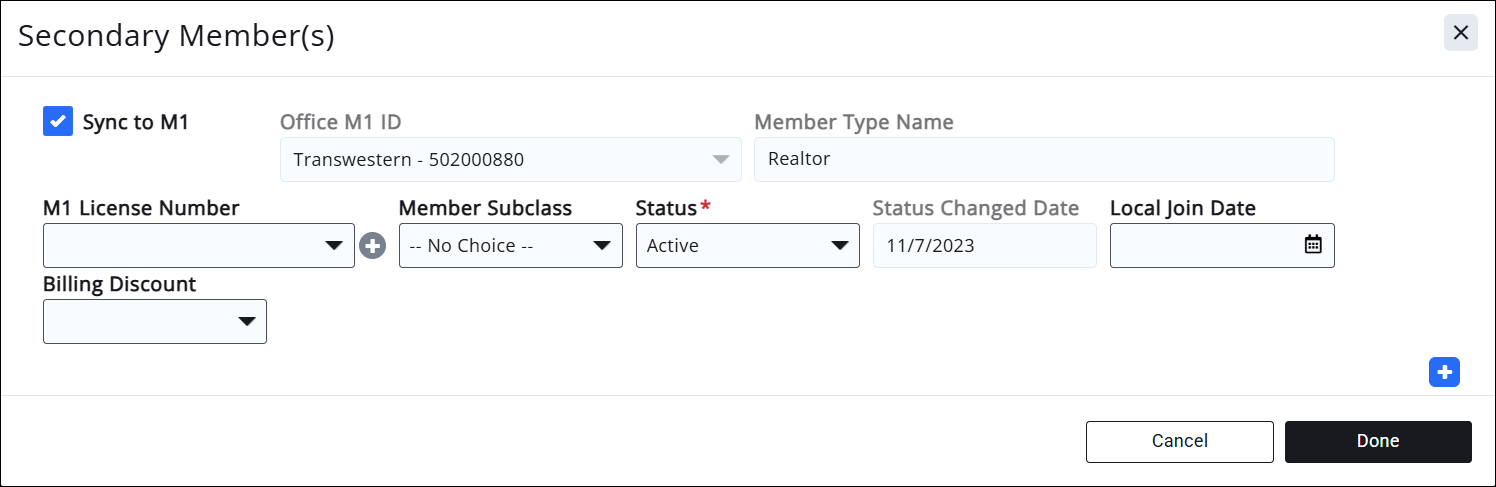Viewport: 1496px width, 487px height.
Task: Click the Billing Discount label text
Action: pyautogui.click(x=119, y=284)
